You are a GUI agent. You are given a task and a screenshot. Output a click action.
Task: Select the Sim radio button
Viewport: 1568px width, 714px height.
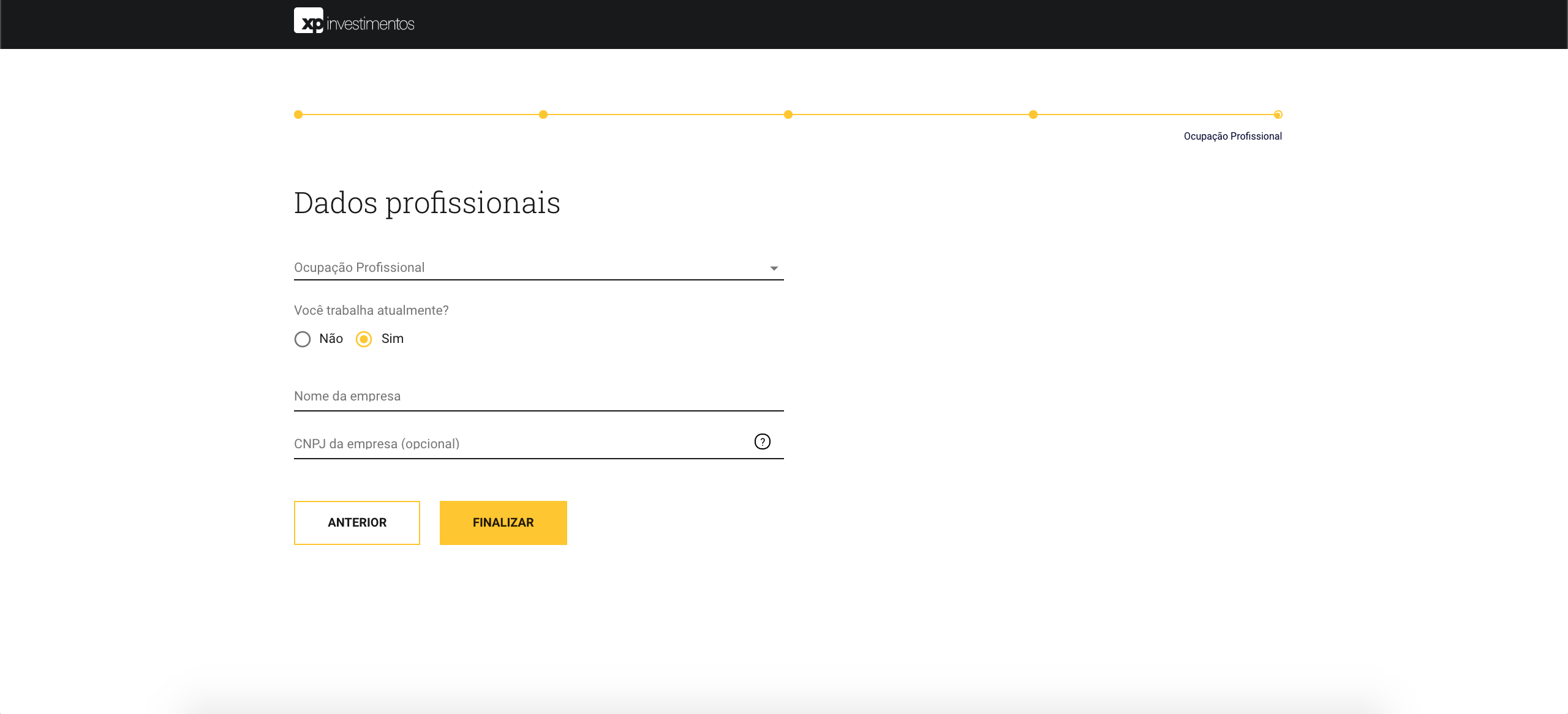tap(364, 339)
